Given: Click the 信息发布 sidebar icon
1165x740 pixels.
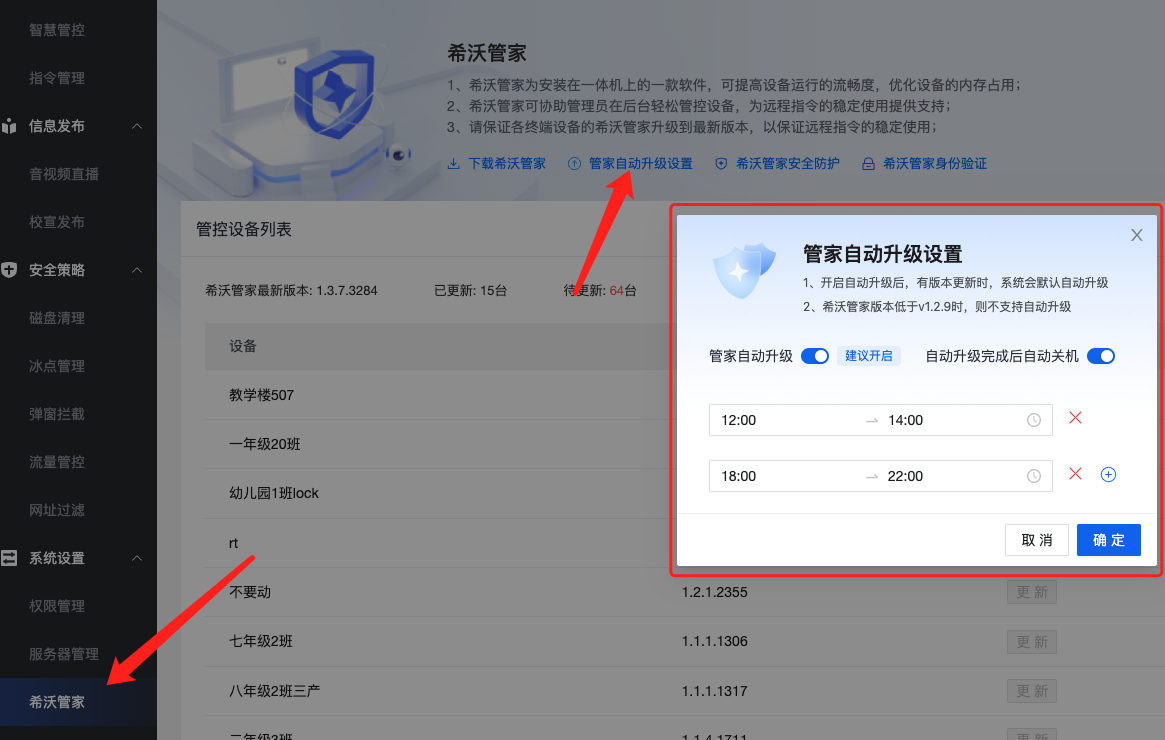Looking at the screenshot, I should 9,126.
